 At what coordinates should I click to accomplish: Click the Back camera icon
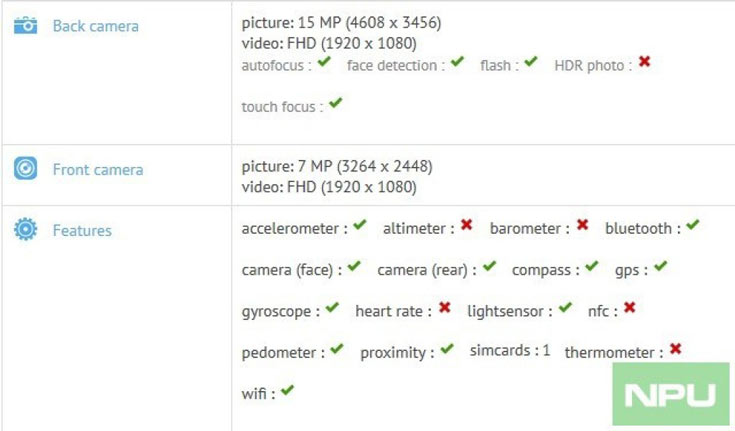25,25
